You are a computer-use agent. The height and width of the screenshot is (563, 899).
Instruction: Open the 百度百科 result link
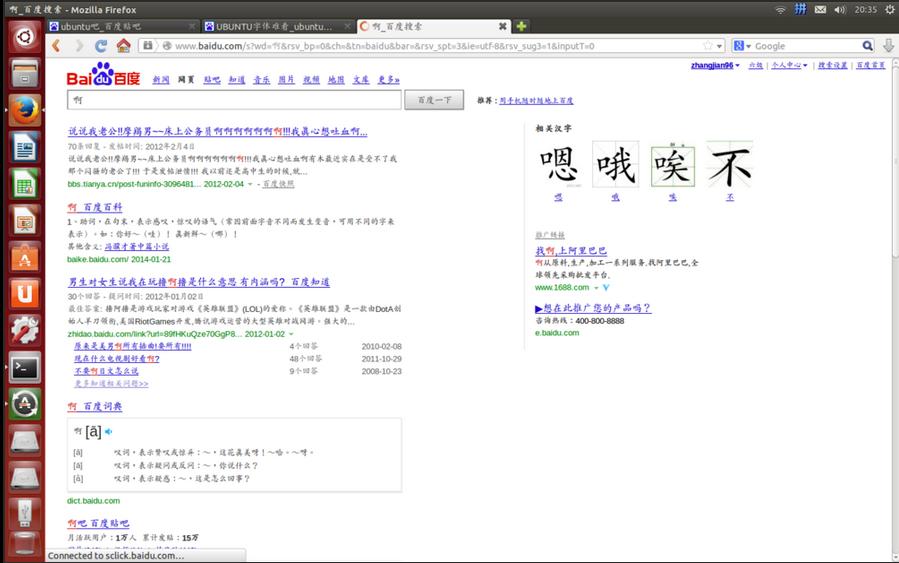click(x=95, y=207)
